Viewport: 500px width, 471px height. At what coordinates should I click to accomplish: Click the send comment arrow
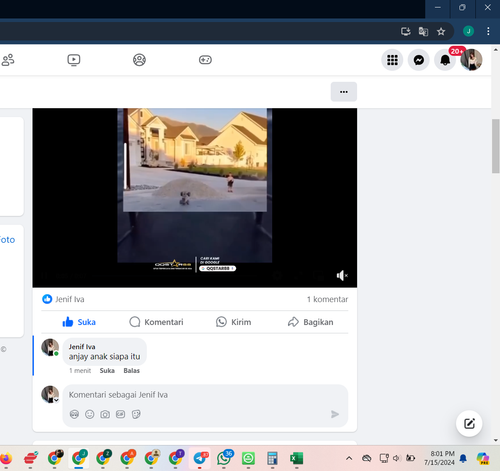coord(335,414)
